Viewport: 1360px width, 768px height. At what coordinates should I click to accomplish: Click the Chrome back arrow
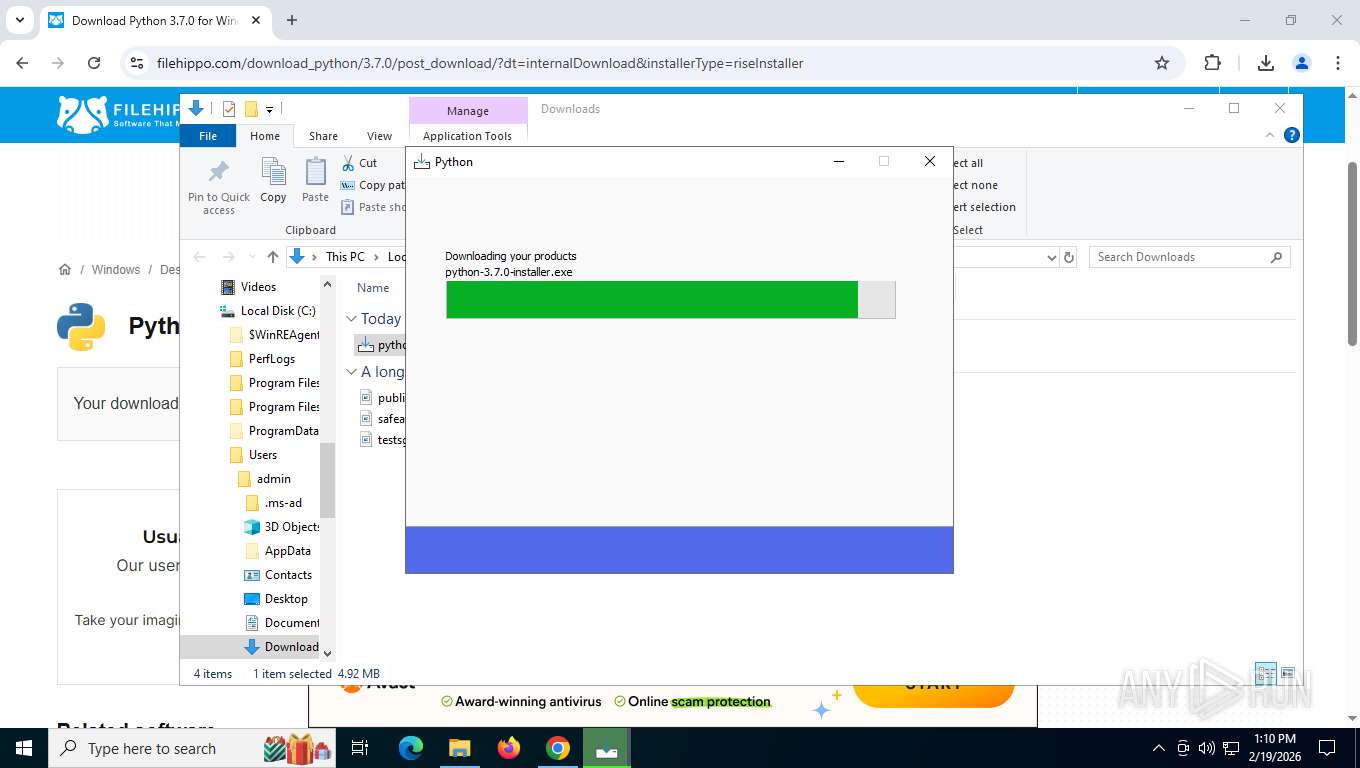click(23, 63)
